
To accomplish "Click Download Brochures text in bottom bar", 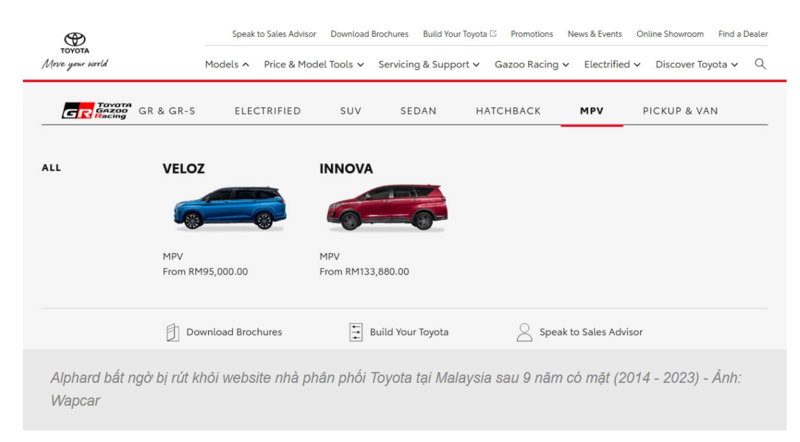I will point(234,332).
